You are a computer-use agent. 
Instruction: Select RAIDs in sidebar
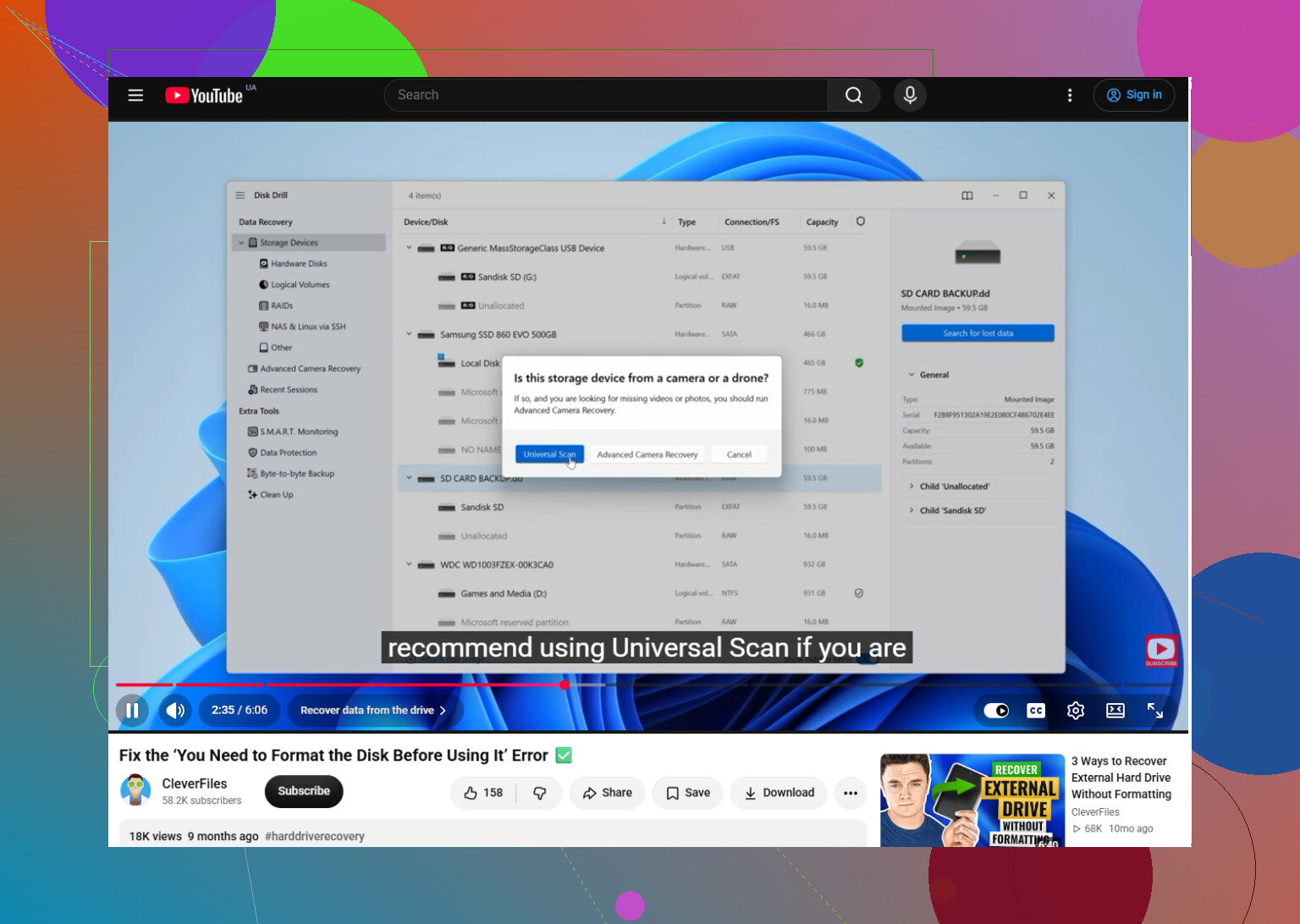pyautogui.click(x=276, y=306)
